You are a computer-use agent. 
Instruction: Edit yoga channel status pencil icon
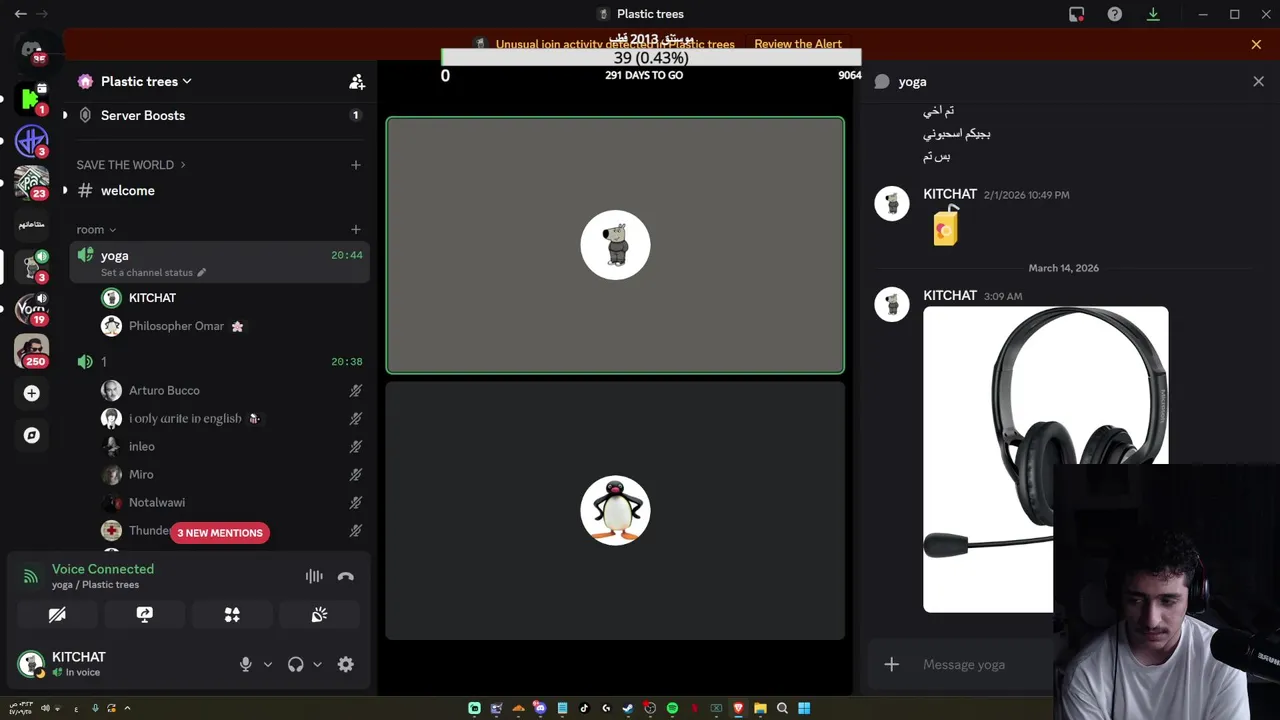tap(201, 272)
